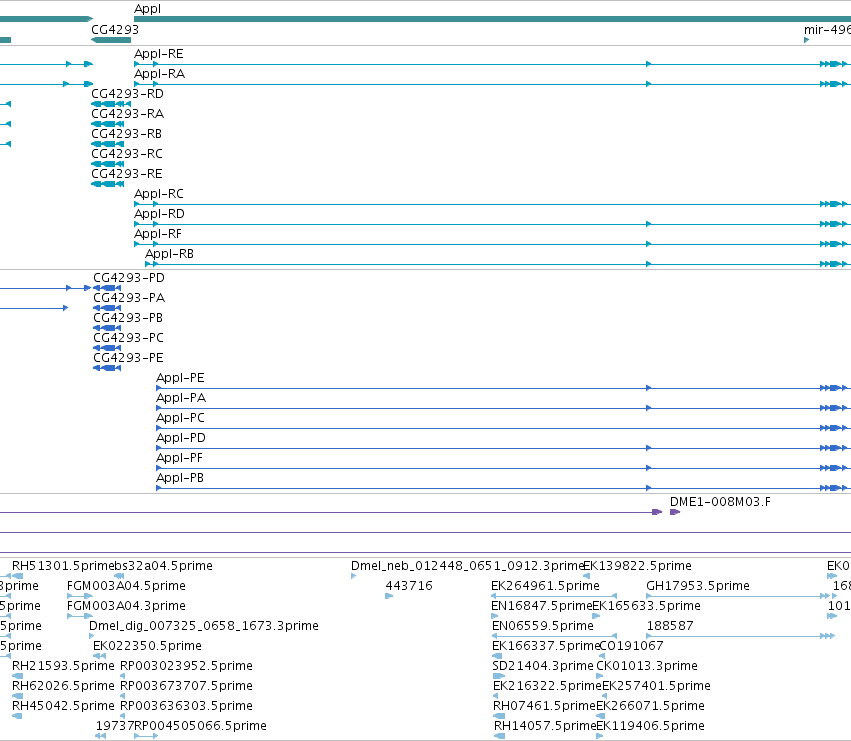The height and width of the screenshot is (741, 851).
Task: Click the CG4293-PB protein label
Action: 128,318
